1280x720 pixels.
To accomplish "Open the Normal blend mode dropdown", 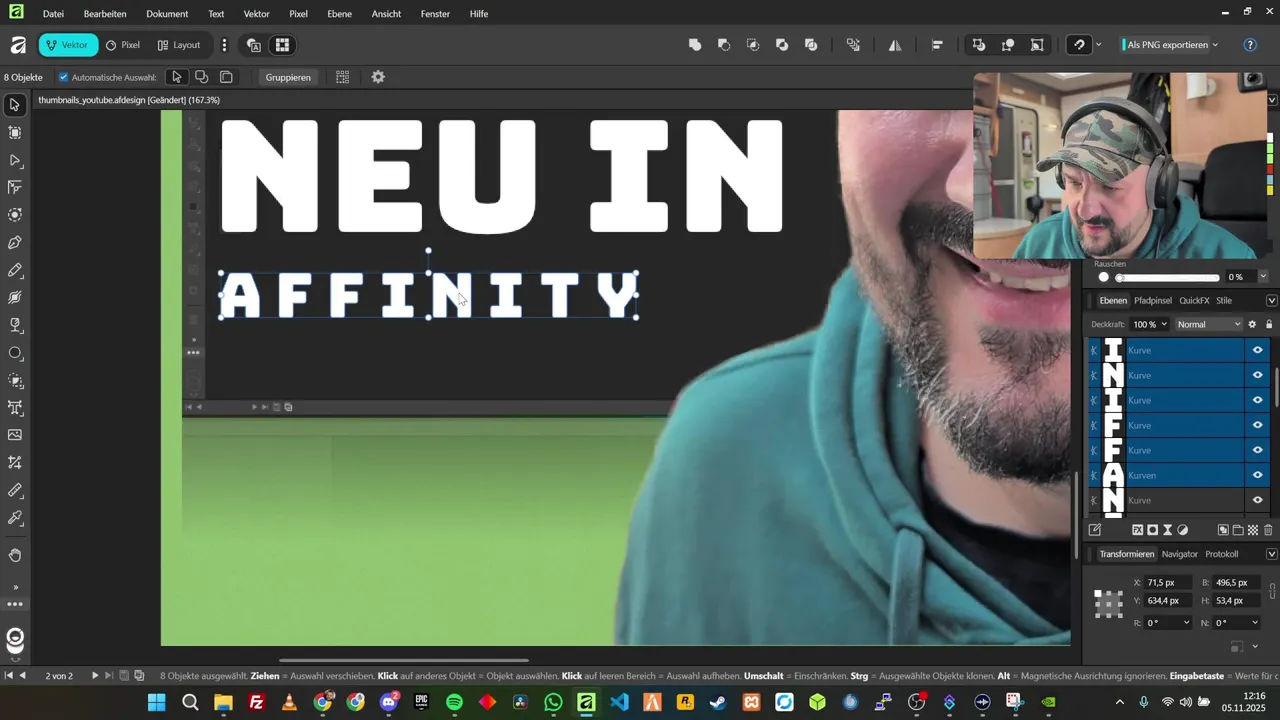I will pos(1209,324).
